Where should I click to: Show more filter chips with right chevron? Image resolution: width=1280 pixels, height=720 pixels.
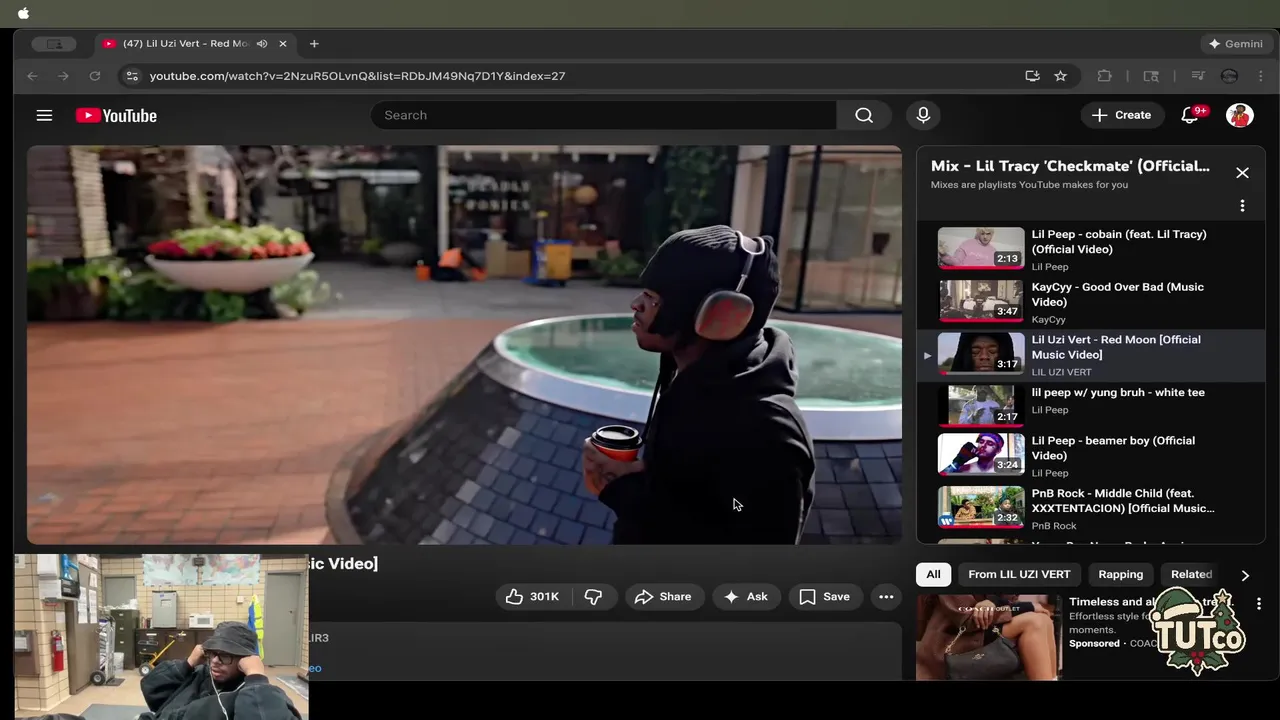coord(1245,575)
